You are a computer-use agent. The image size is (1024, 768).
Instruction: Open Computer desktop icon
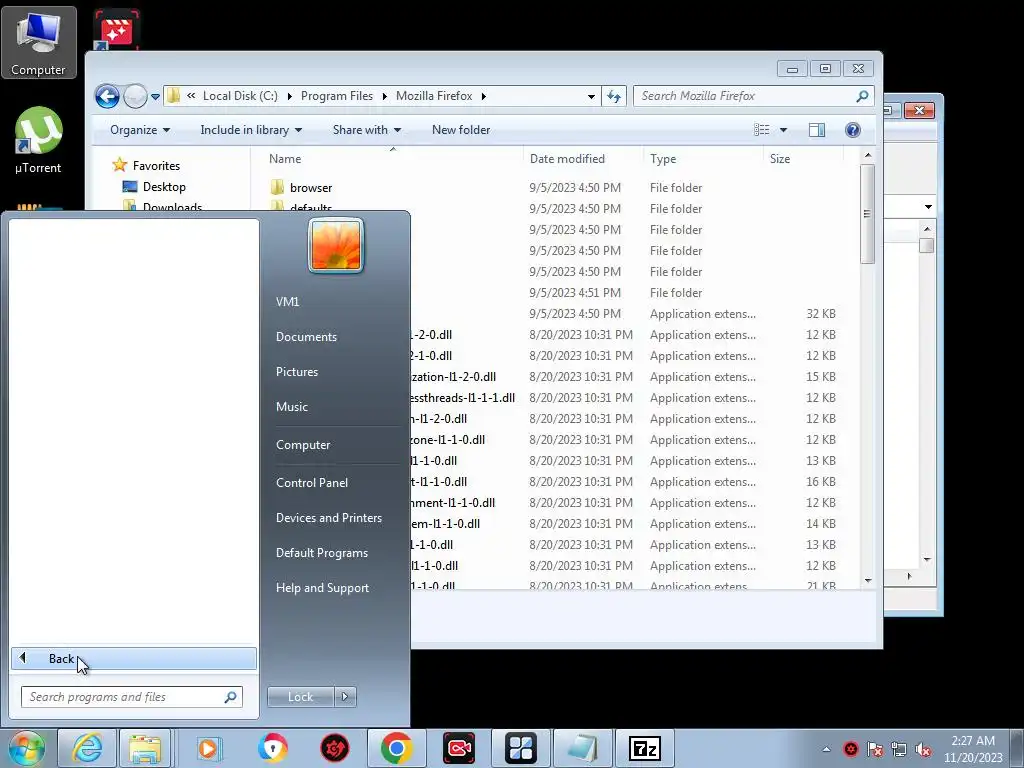click(x=39, y=42)
